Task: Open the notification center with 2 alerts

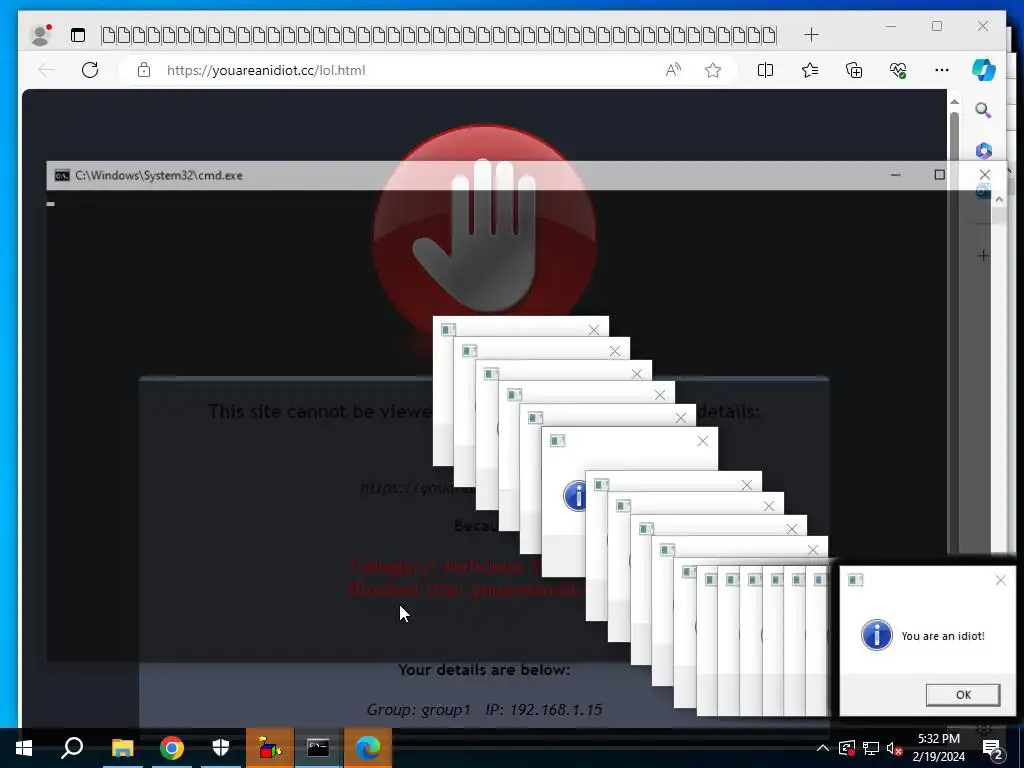Action: 993,749
